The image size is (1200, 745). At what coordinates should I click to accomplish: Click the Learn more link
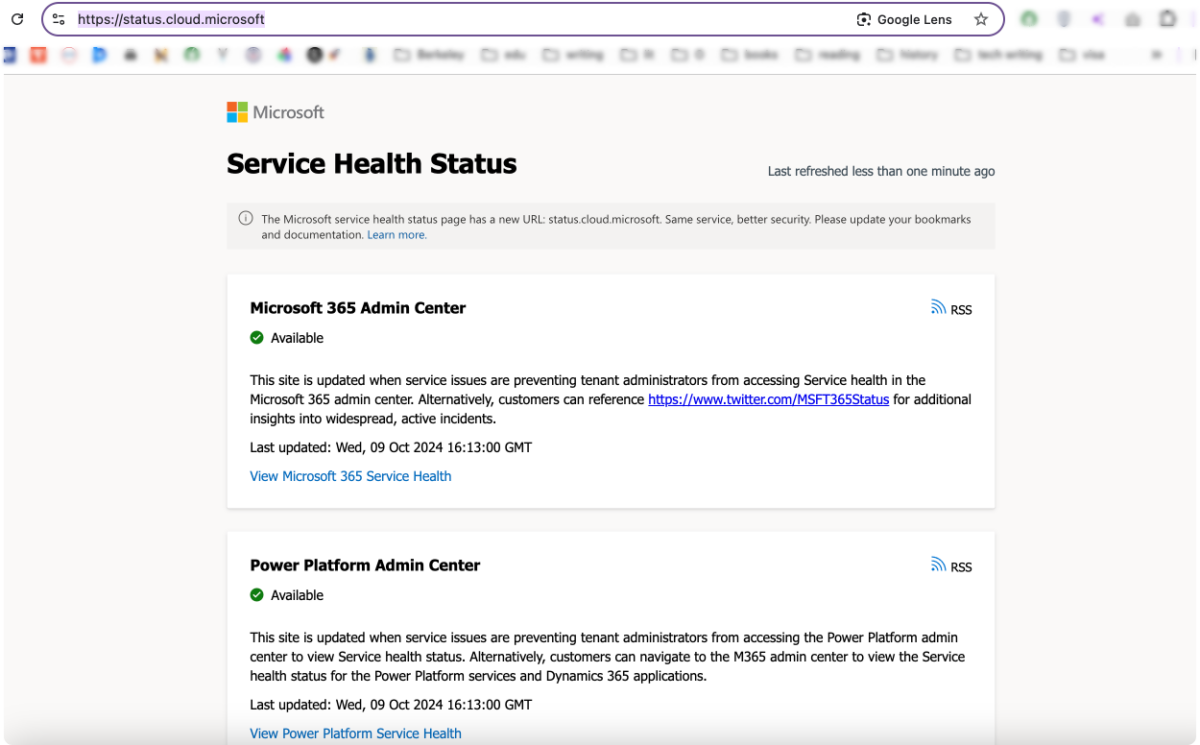click(x=396, y=234)
